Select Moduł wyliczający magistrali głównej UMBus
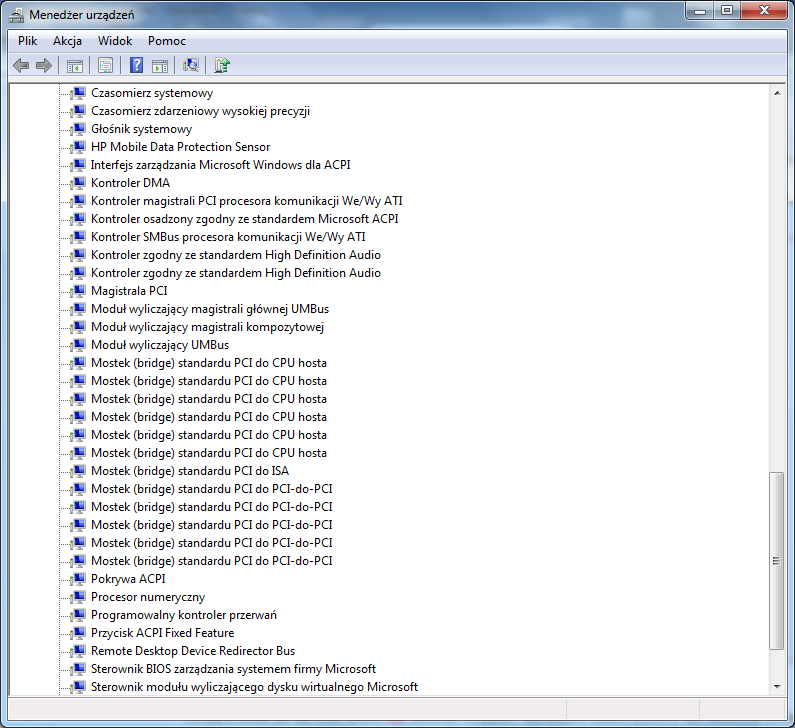795x728 pixels. 210,309
